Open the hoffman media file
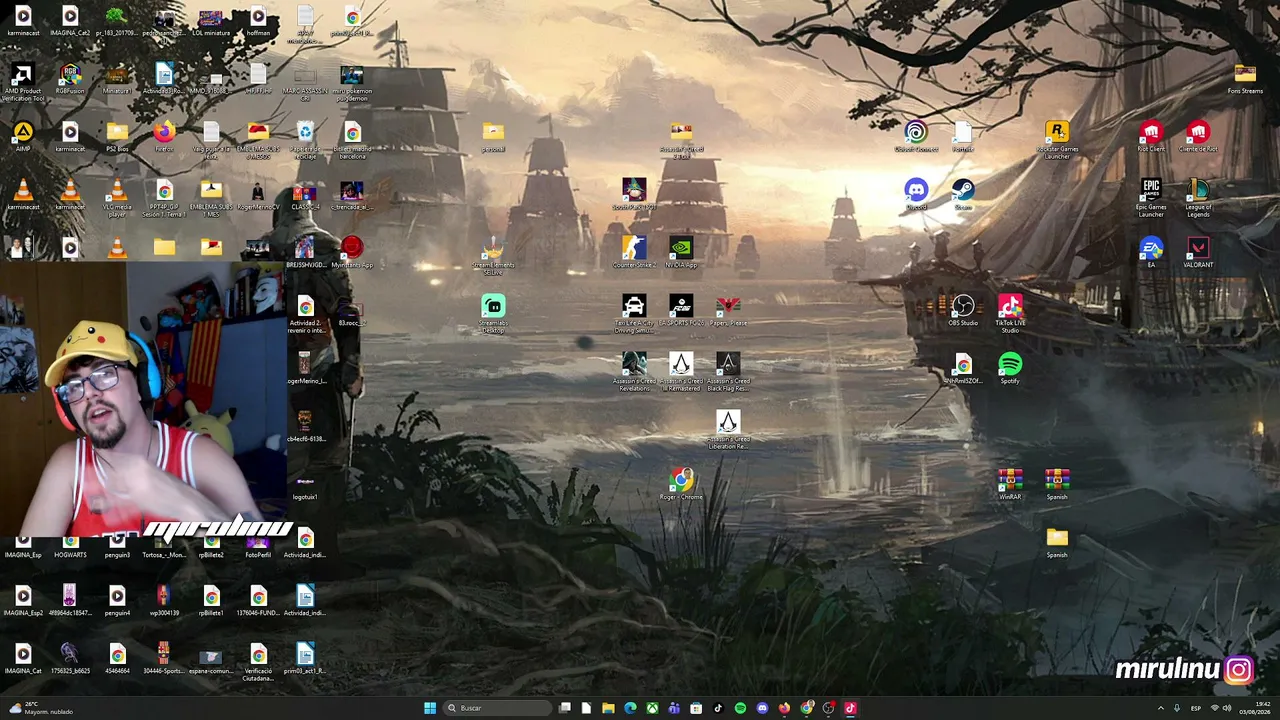 258,20
